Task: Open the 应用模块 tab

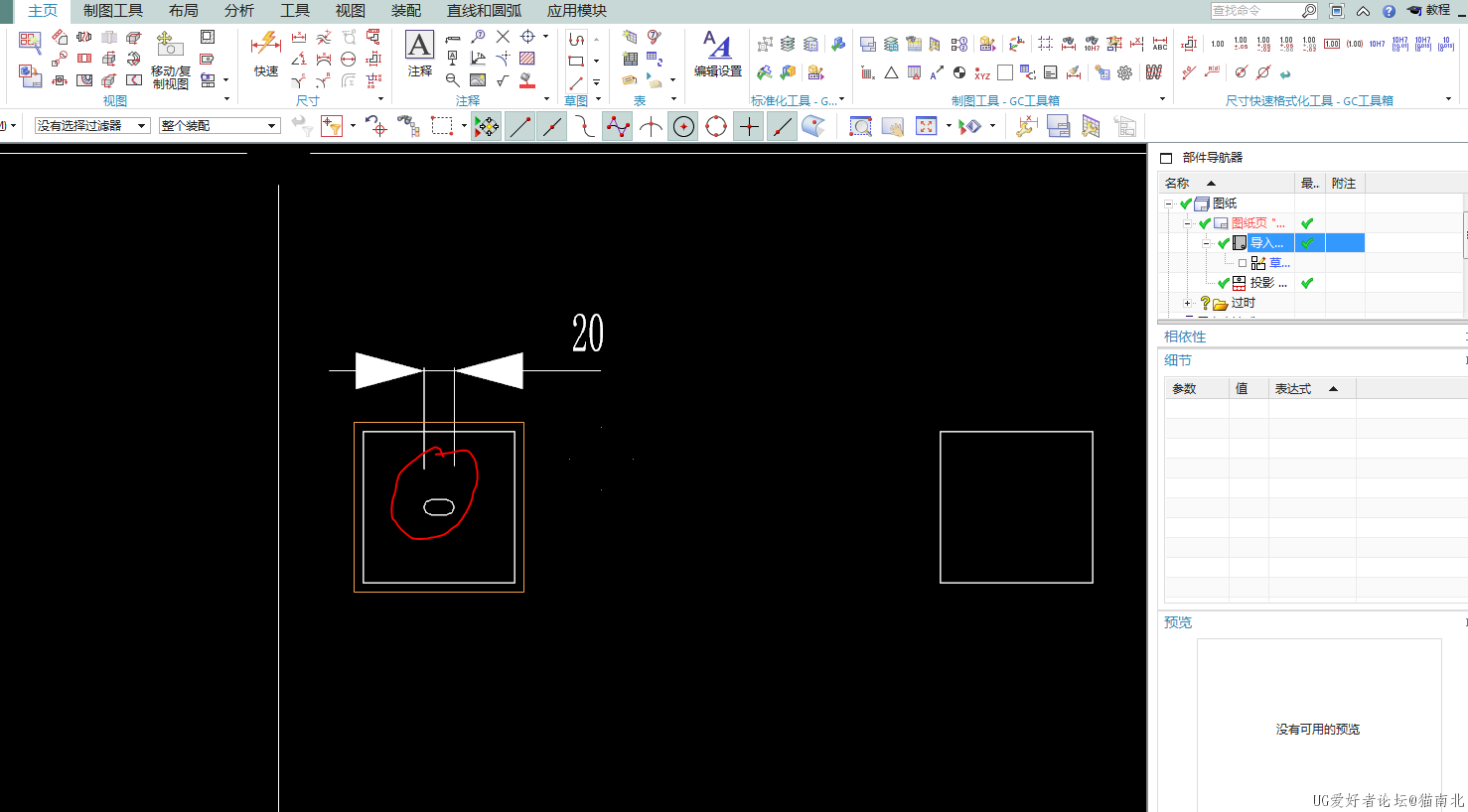Action: tap(576, 11)
